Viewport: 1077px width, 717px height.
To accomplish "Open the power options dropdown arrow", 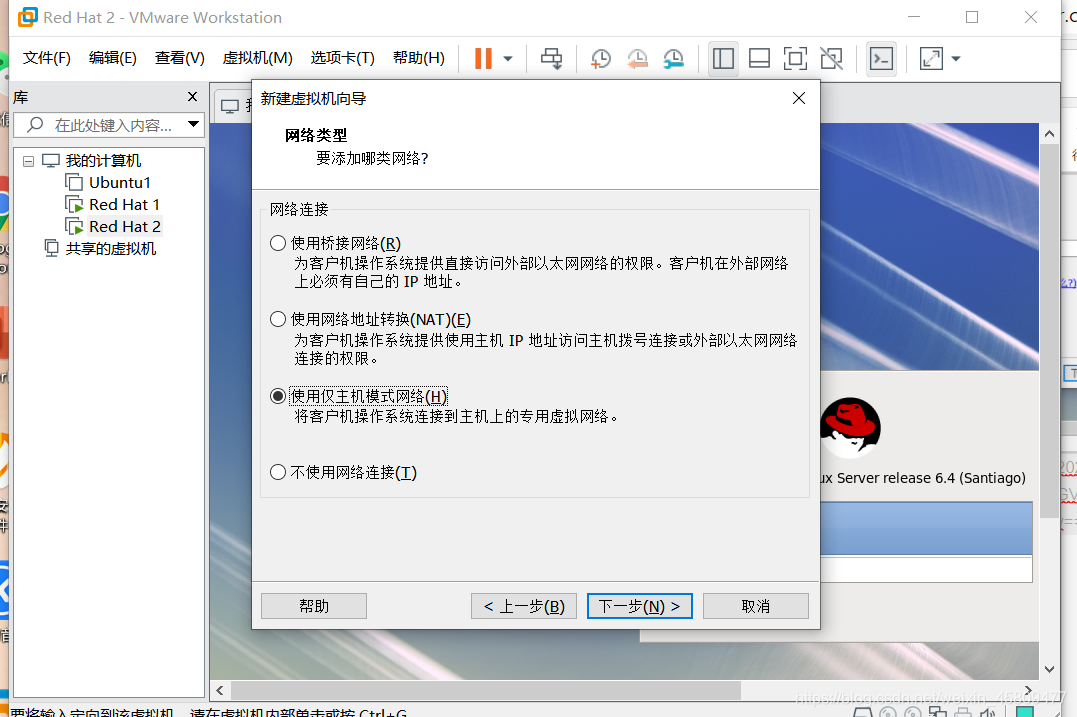I will click(508, 58).
